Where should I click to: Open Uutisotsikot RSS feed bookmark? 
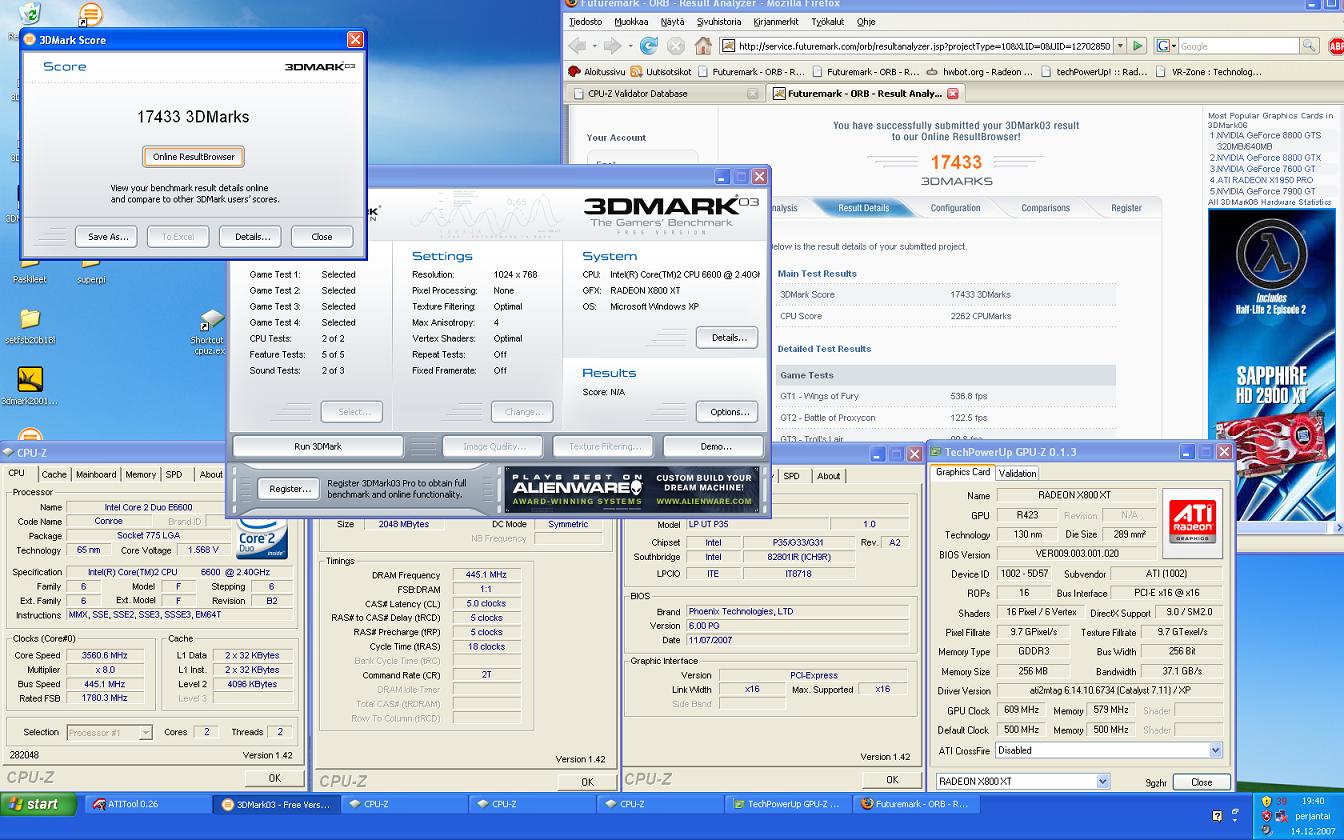point(661,72)
